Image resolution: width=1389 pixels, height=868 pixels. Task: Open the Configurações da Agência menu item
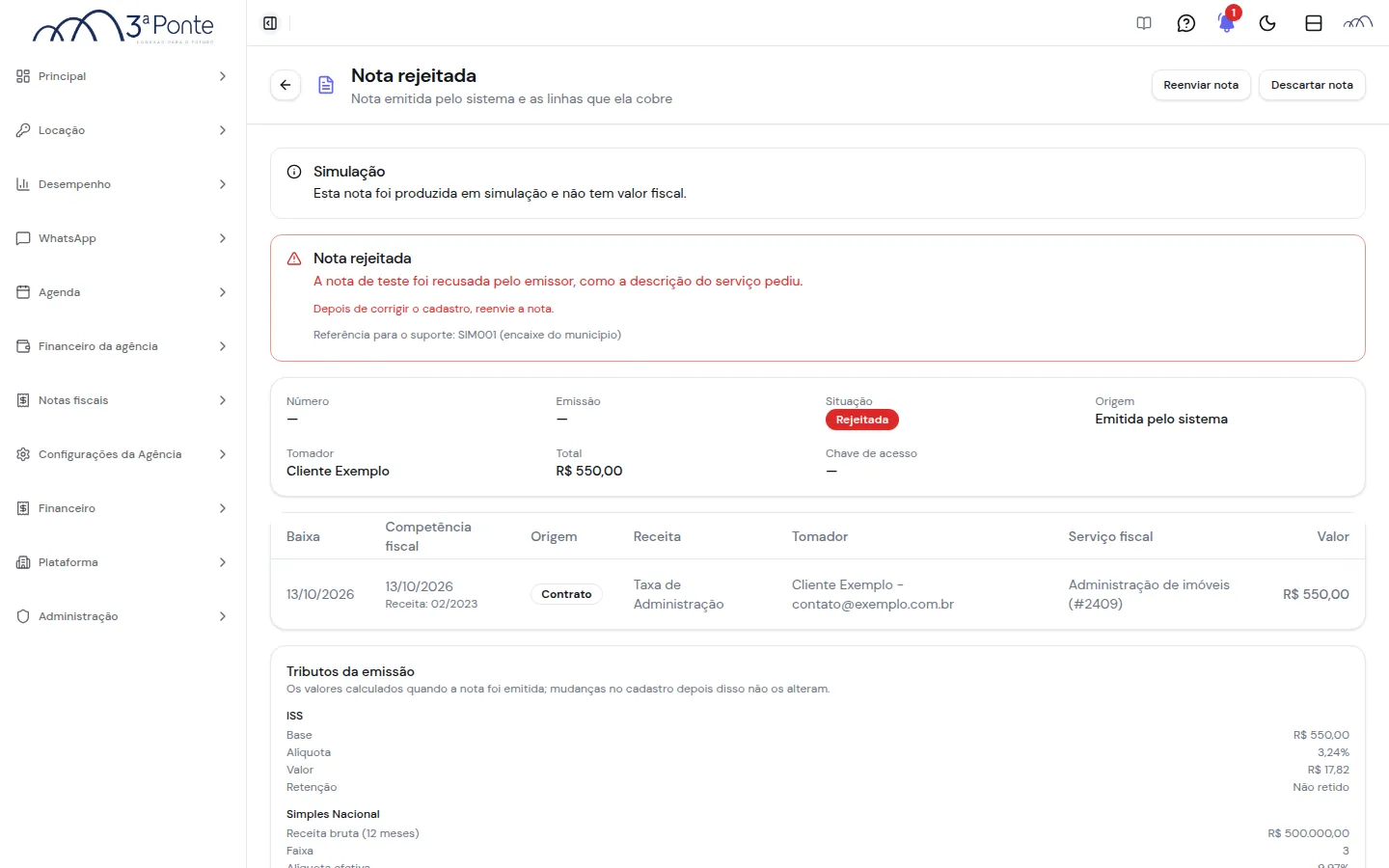click(x=123, y=454)
